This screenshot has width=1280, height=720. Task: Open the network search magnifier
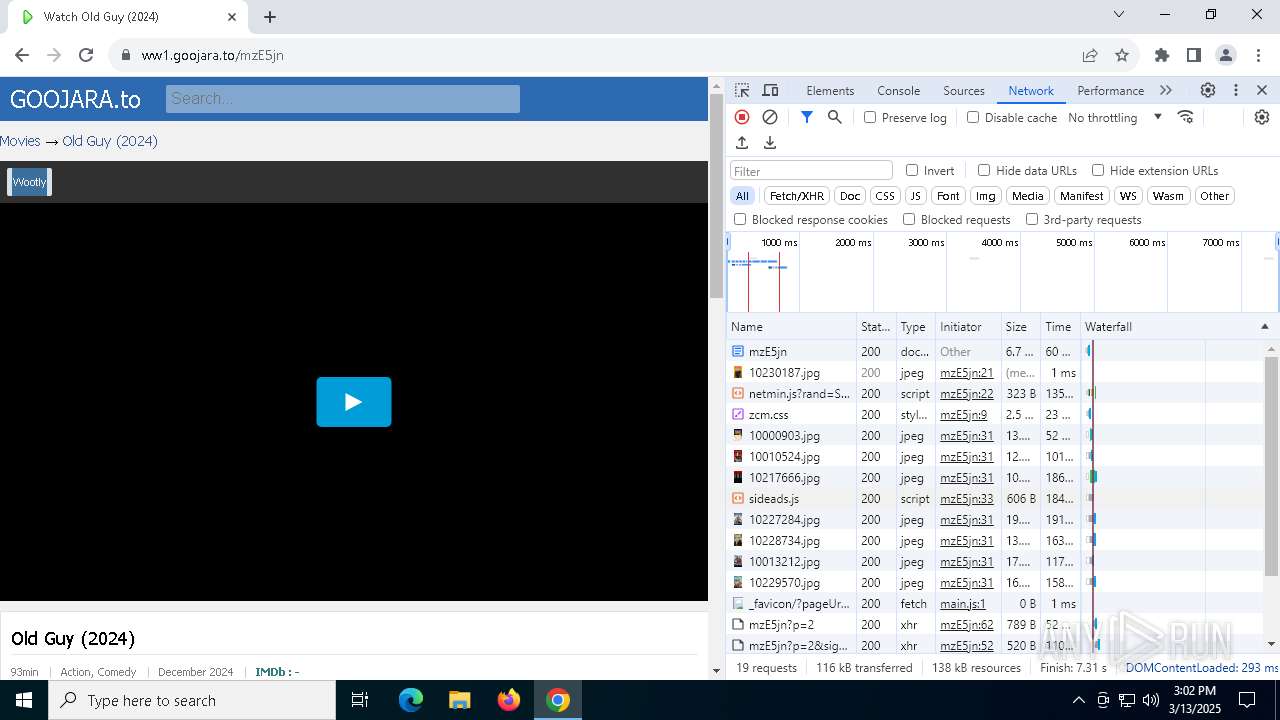point(835,117)
